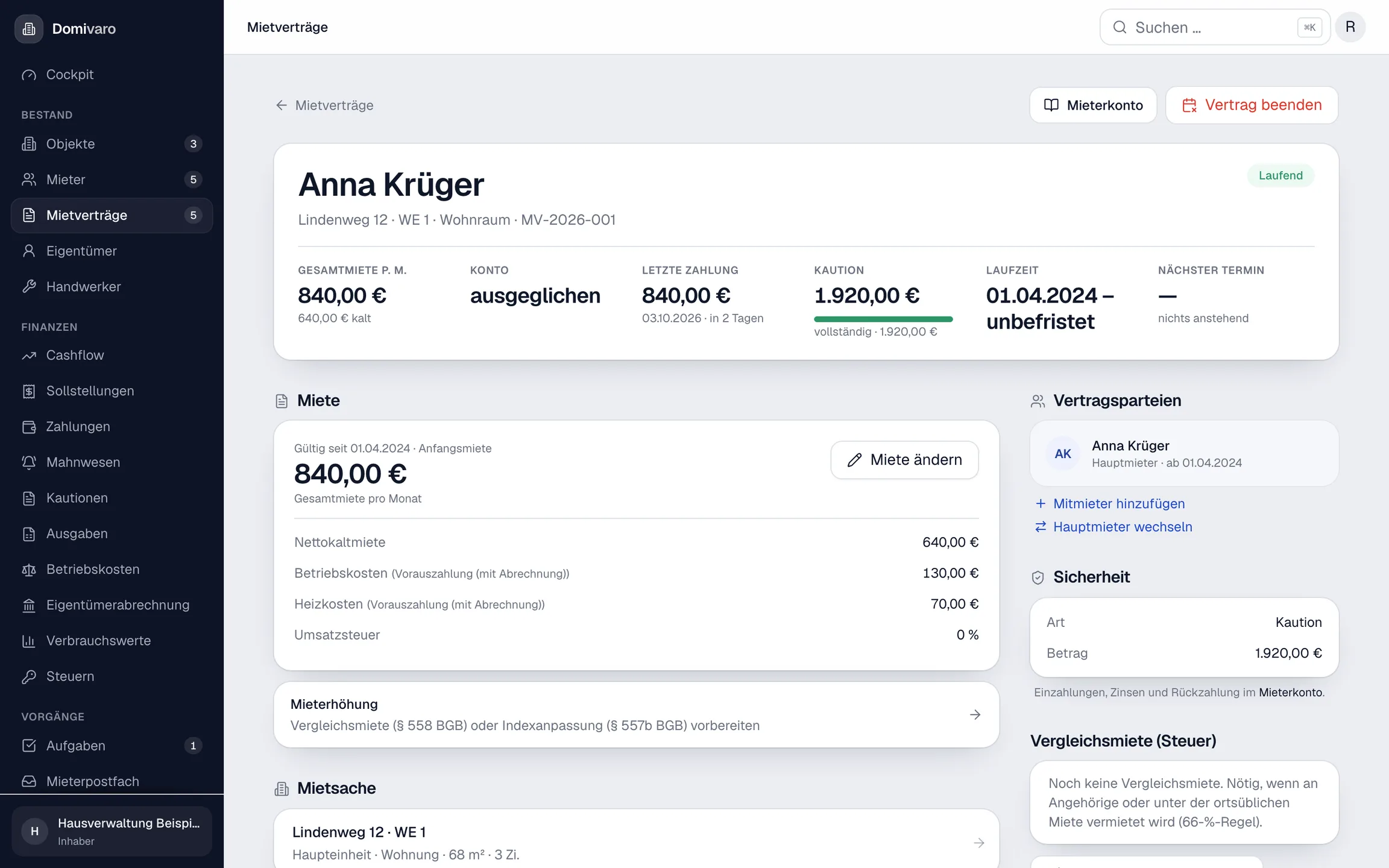Click the Handwerker wrench icon
Image resolution: width=1389 pixels, height=868 pixels.
pos(29,286)
